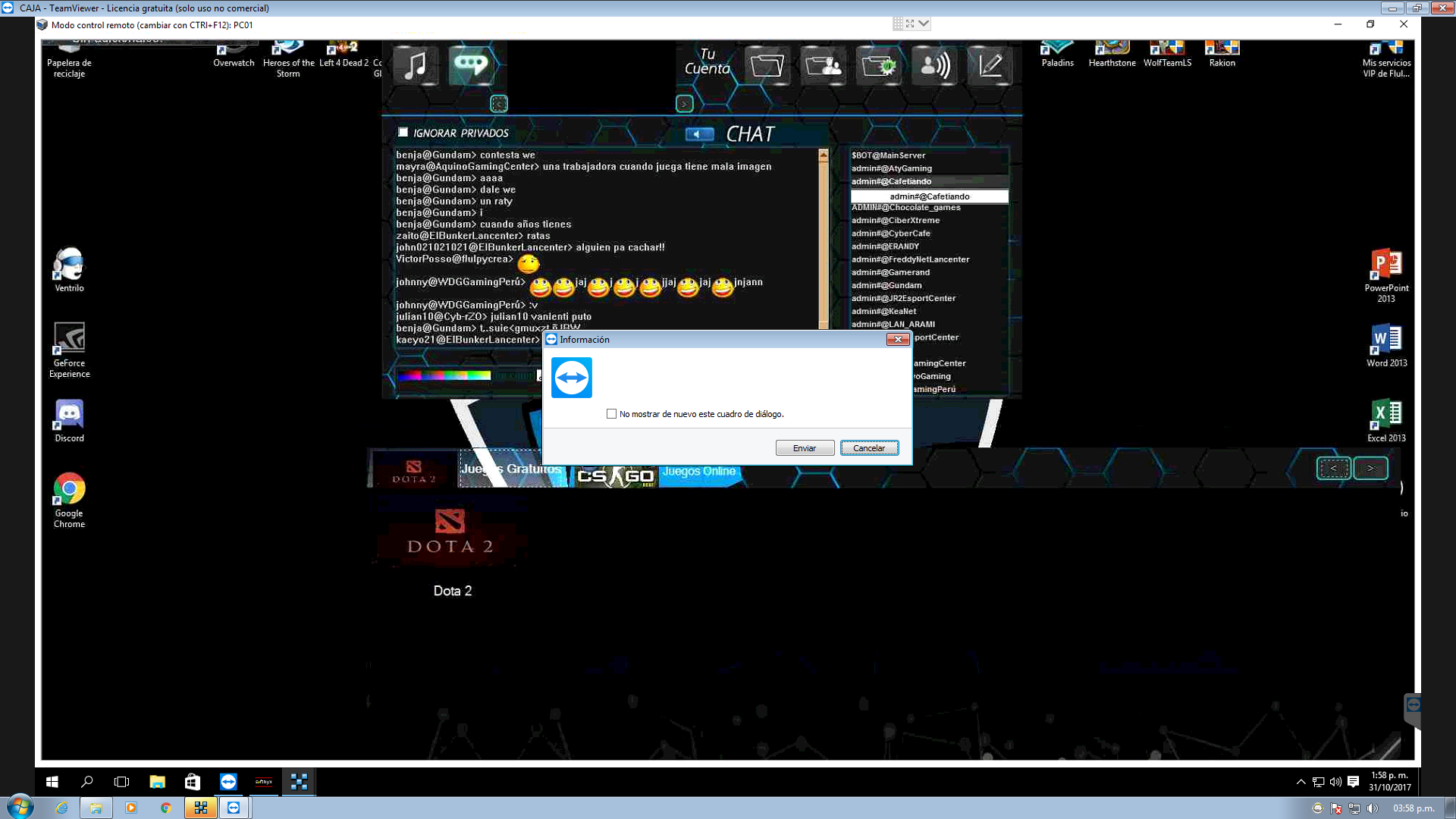Show hidden icons chevron in remote tray
Viewport: 1456px width, 819px height.
pos(1301,782)
